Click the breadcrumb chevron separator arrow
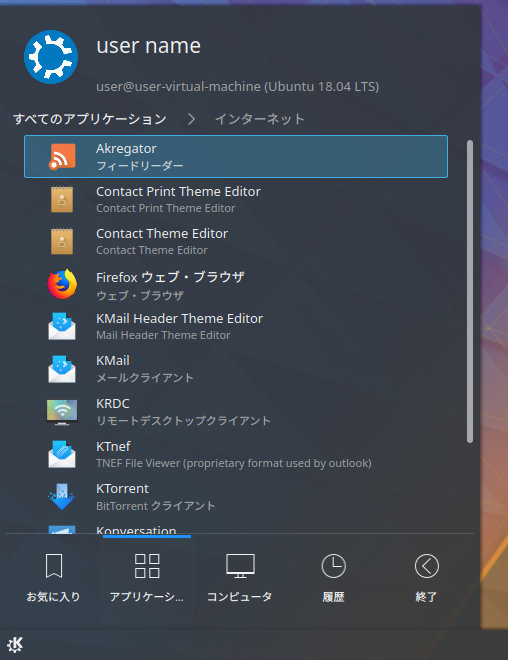The image size is (508, 660). pyautogui.click(x=191, y=119)
